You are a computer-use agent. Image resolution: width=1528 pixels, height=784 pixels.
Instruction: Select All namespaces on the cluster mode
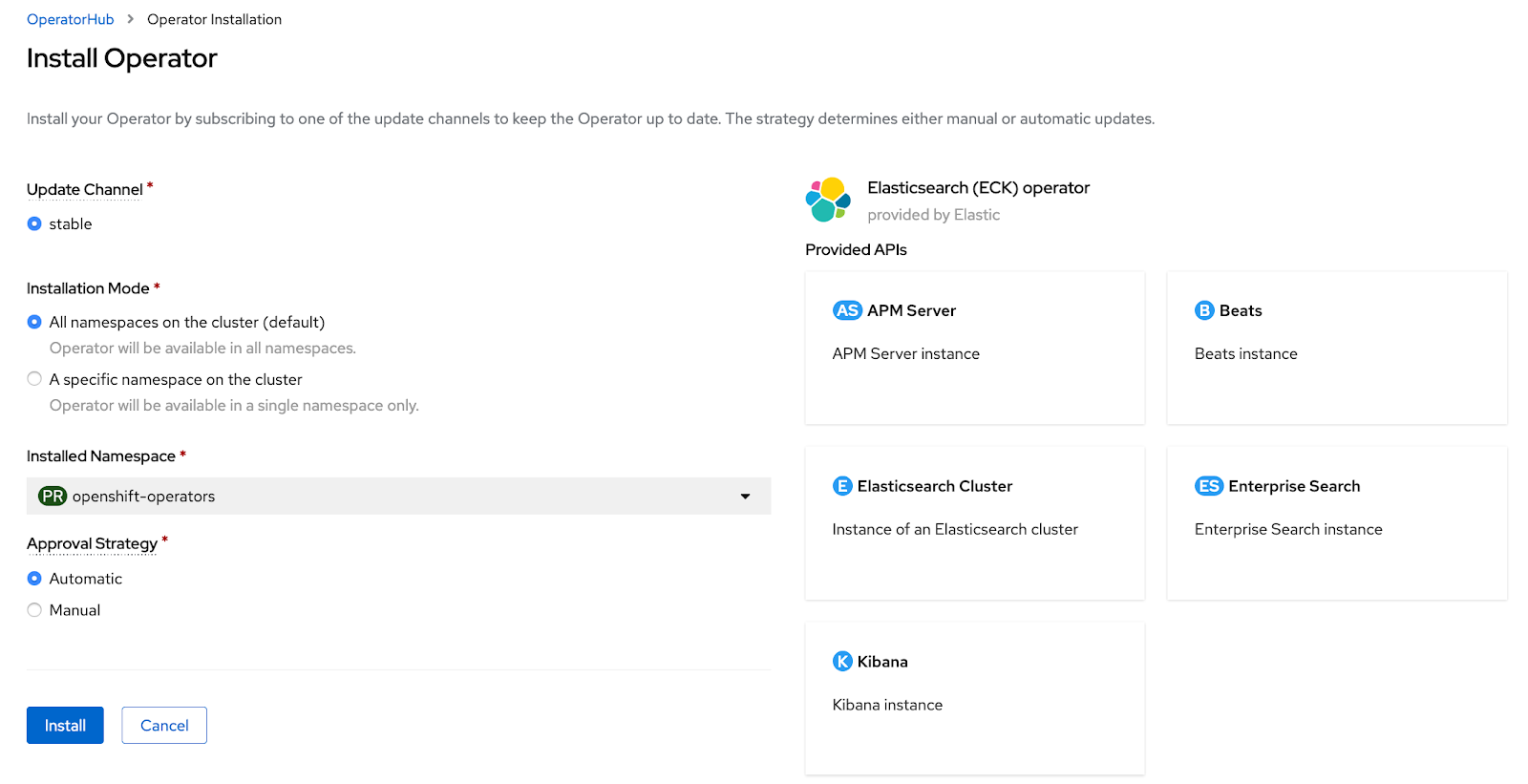pyautogui.click(x=34, y=322)
